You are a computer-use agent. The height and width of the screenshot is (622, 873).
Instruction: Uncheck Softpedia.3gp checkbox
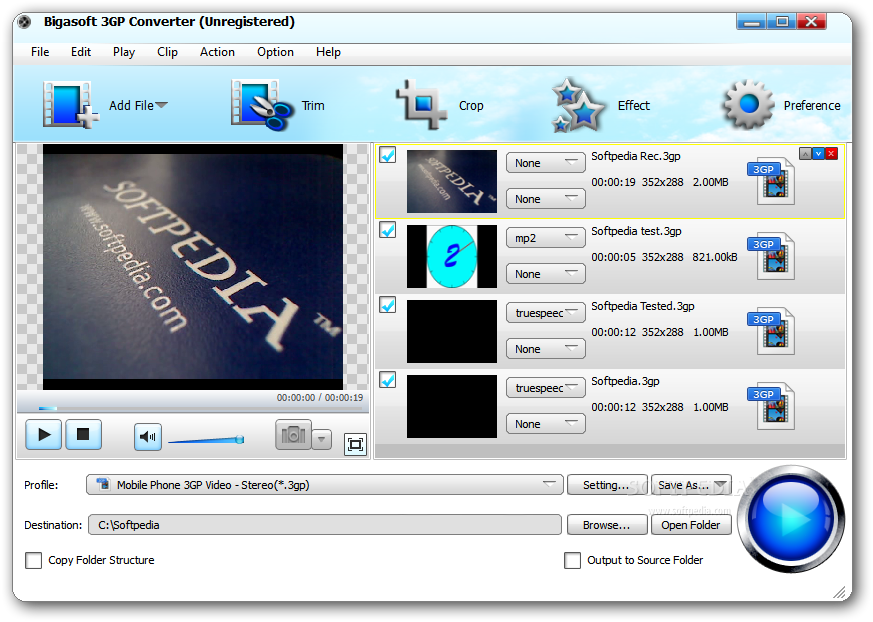[x=388, y=380]
